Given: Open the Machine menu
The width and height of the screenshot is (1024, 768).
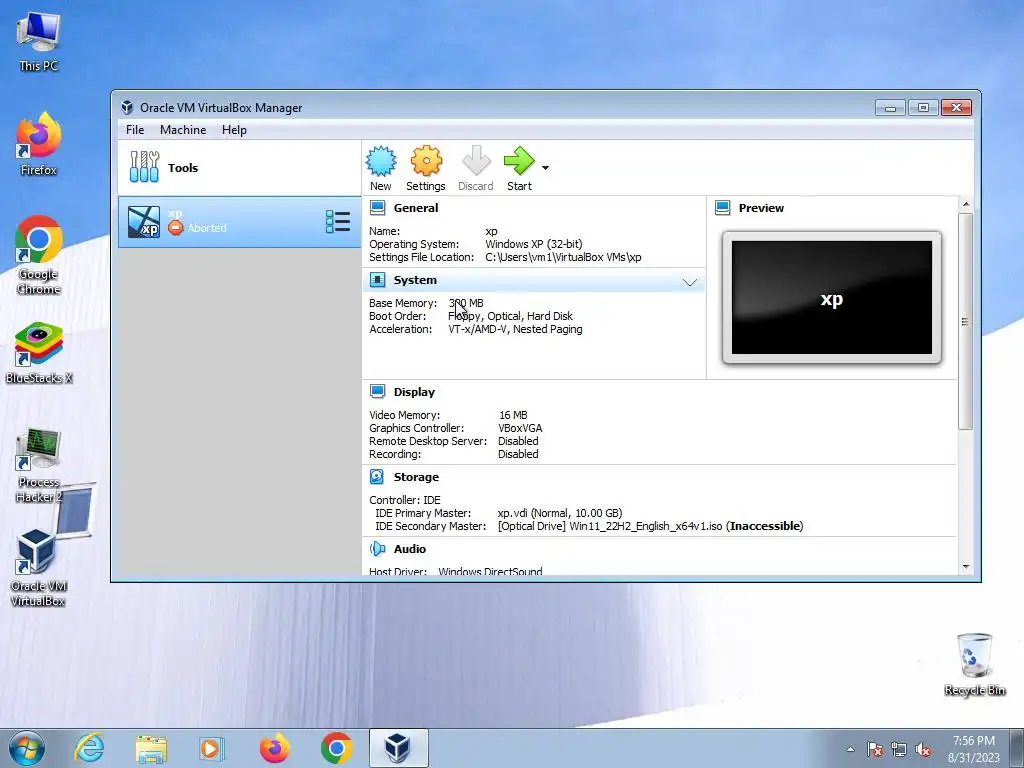Looking at the screenshot, I should pos(183,130).
